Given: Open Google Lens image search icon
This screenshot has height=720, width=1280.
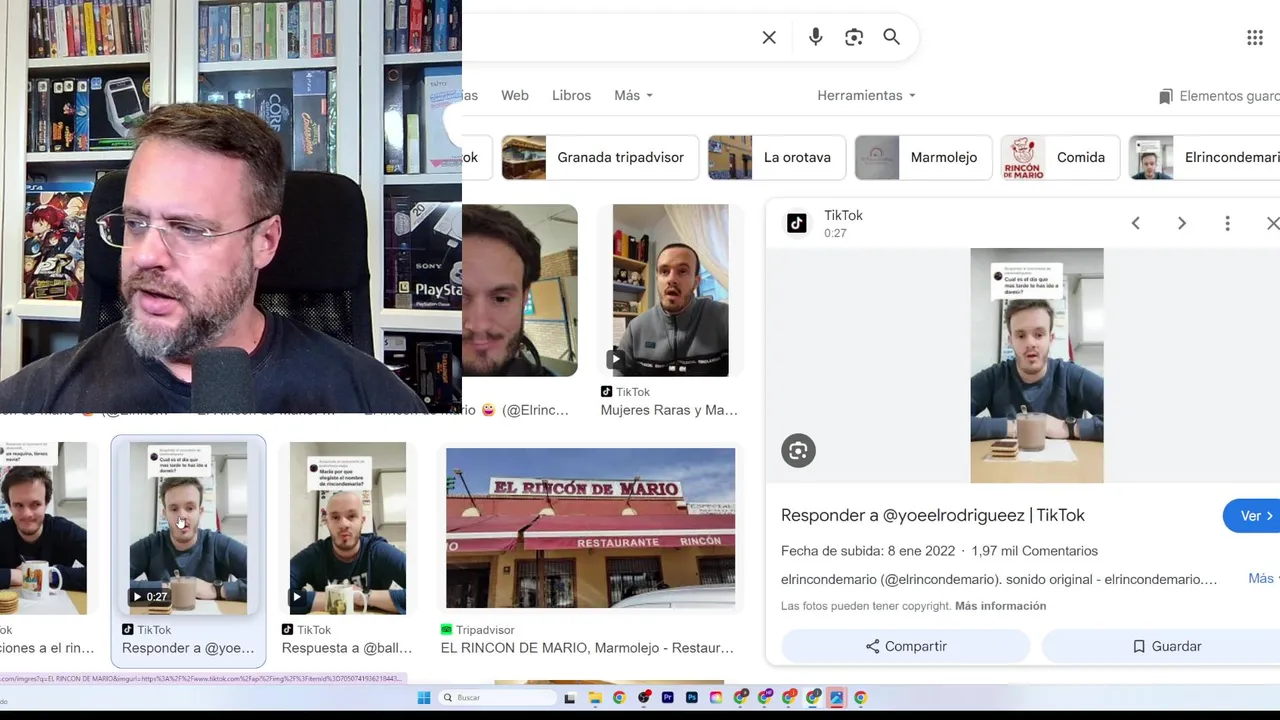Looking at the screenshot, I should 854,37.
